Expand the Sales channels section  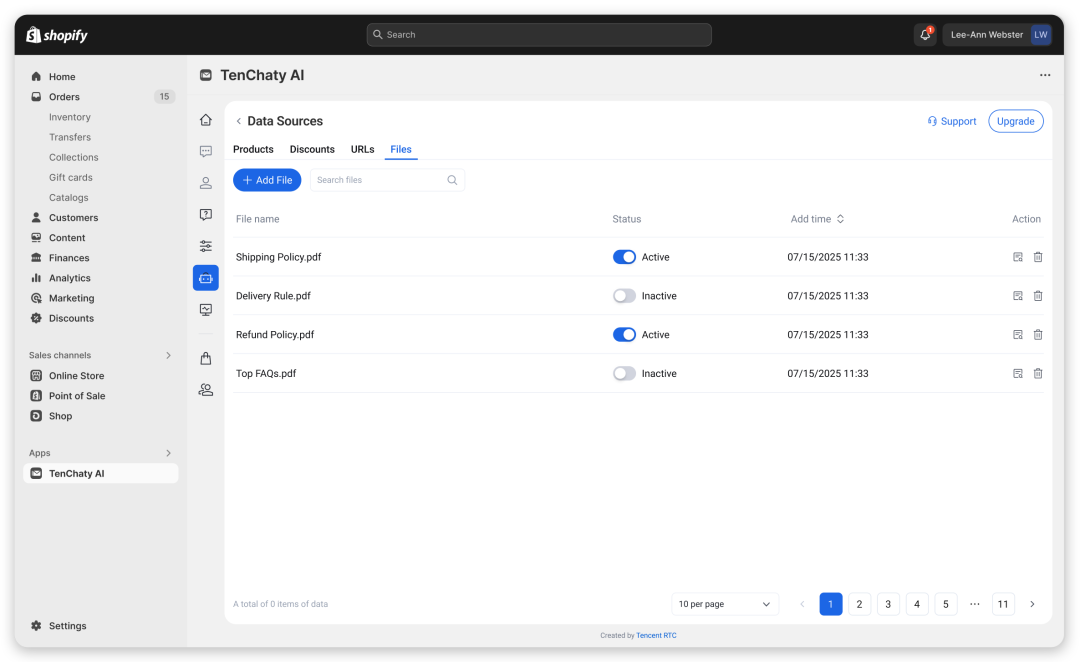pyautogui.click(x=168, y=355)
